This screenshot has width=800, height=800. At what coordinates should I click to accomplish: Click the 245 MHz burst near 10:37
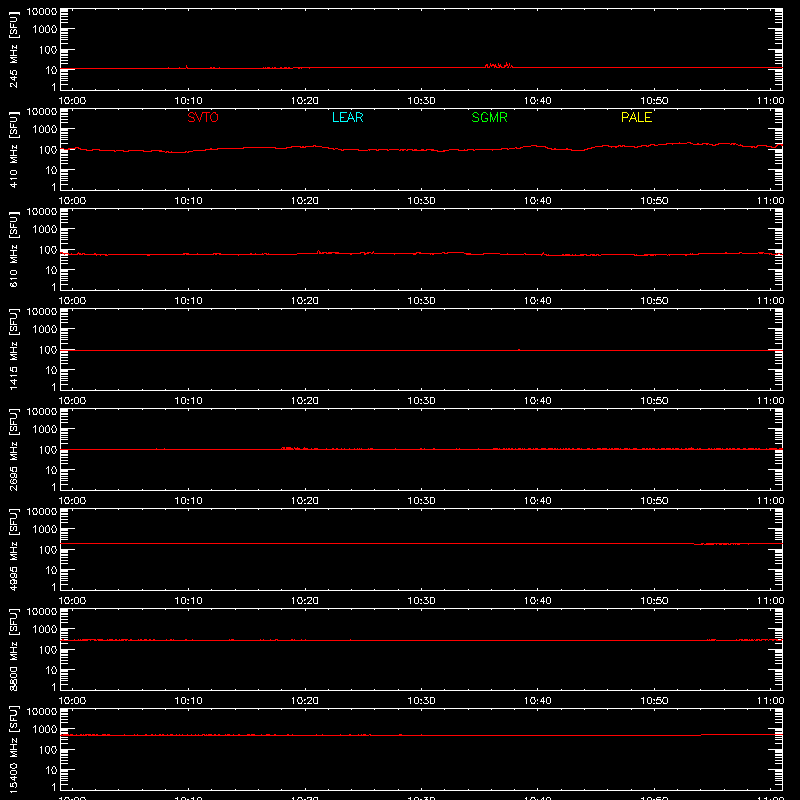[x=498, y=65]
